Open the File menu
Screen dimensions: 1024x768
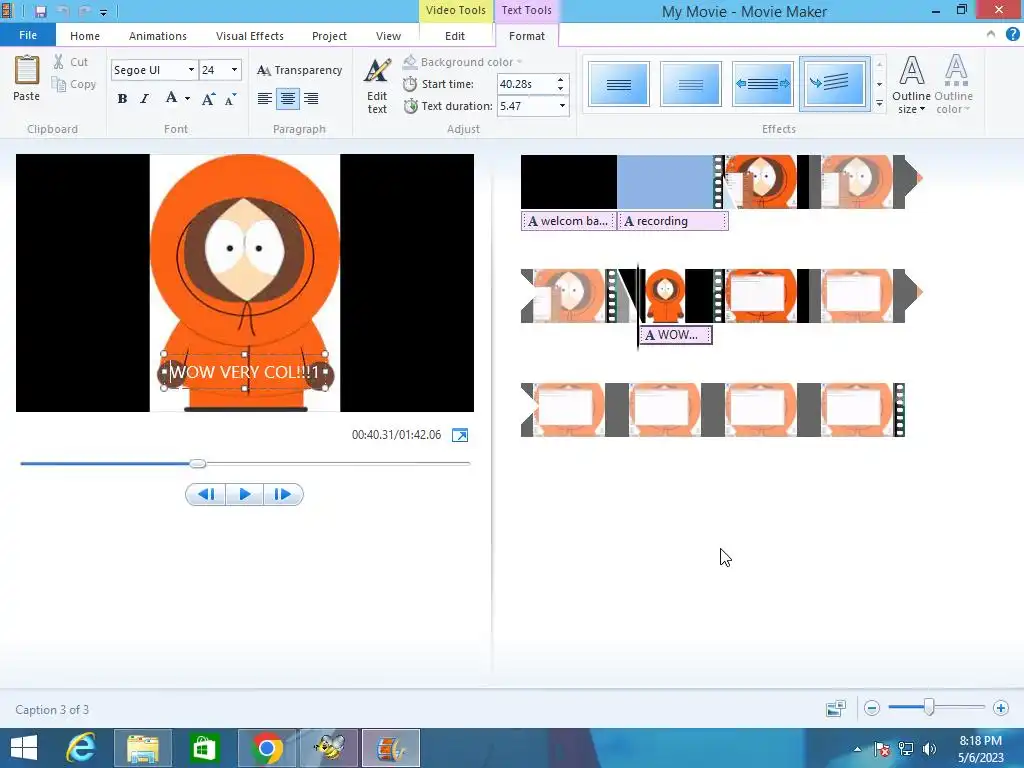(27, 35)
